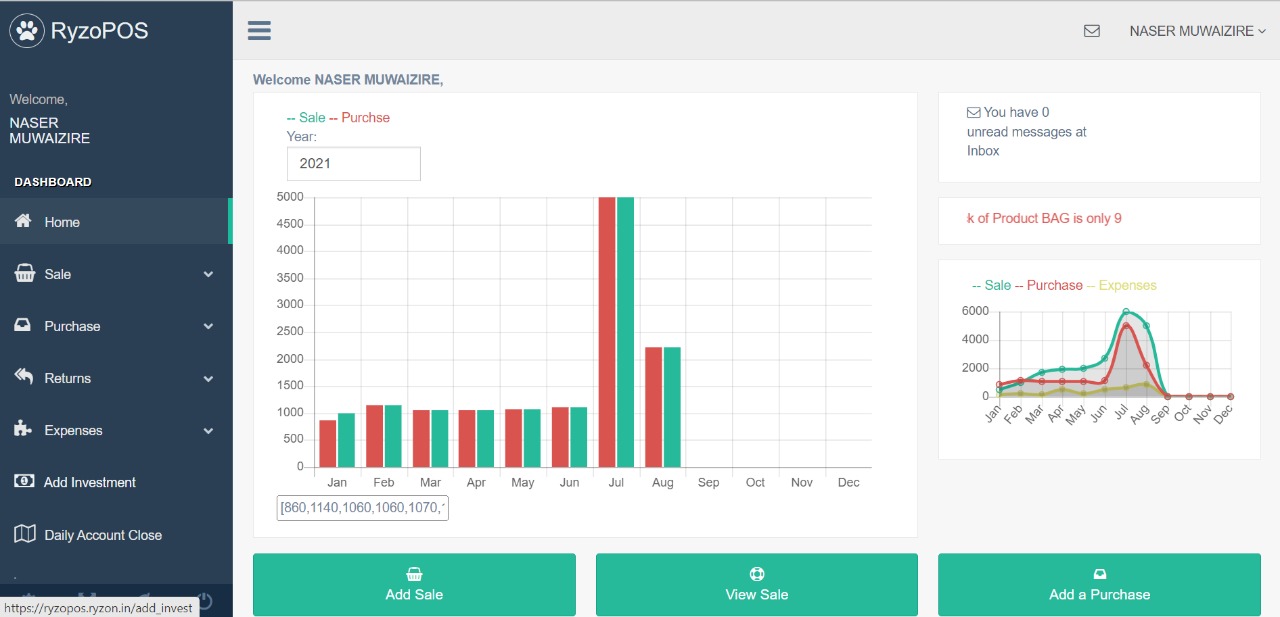Viewport: 1280px width, 617px height.
Task: Open the envelope messages icon in header
Action: tap(1091, 31)
